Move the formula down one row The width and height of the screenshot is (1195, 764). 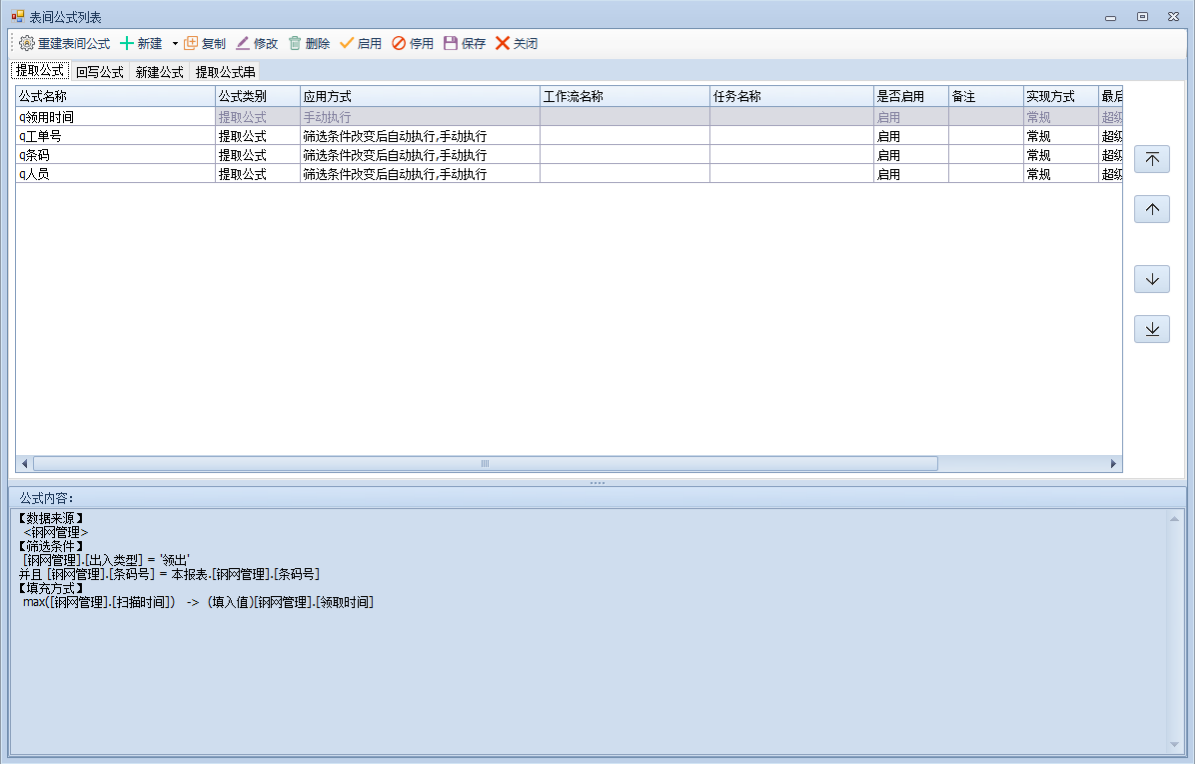click(x=1152, y=280)
